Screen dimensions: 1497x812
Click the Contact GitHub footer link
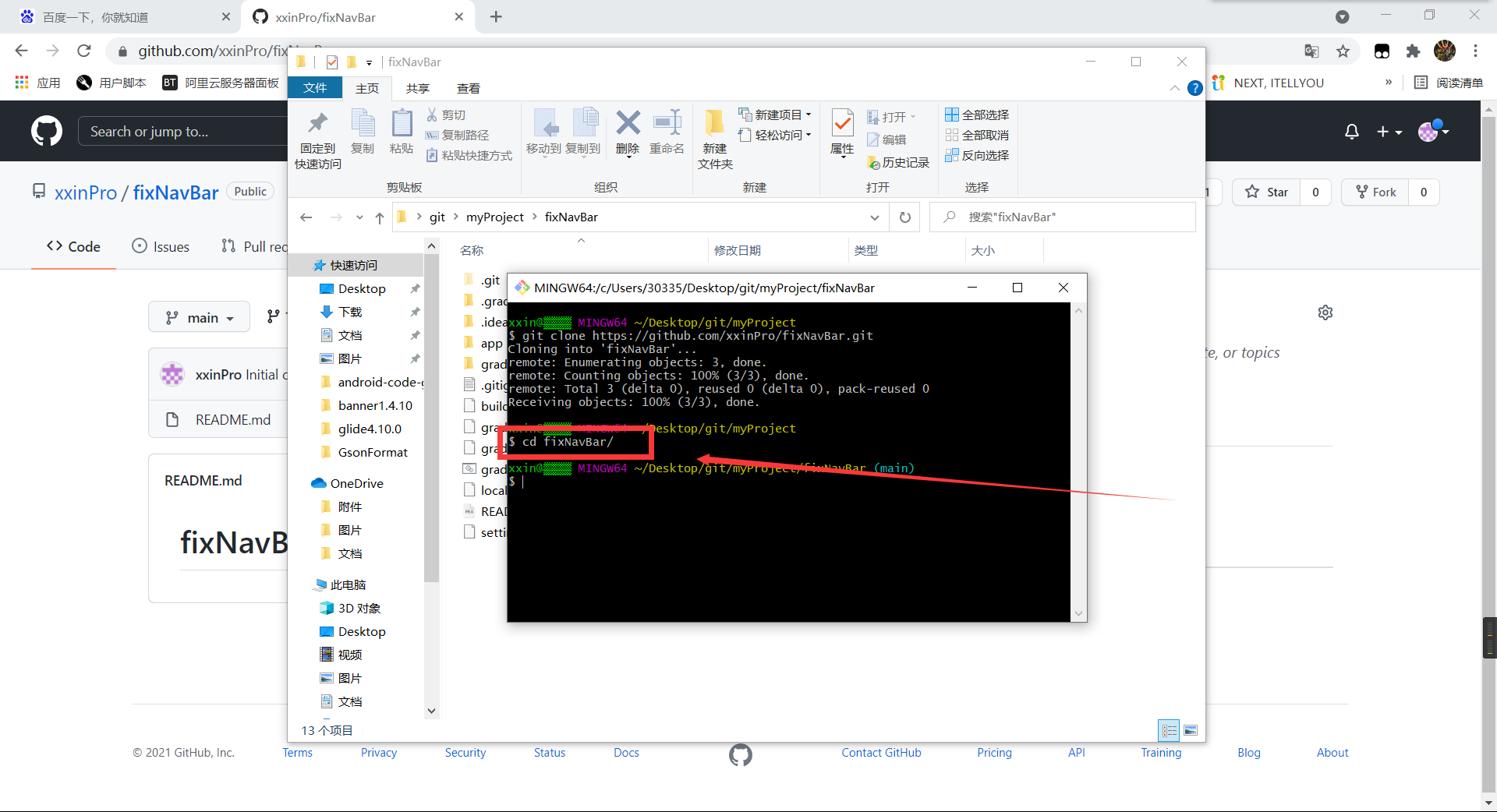click(881, 753)
